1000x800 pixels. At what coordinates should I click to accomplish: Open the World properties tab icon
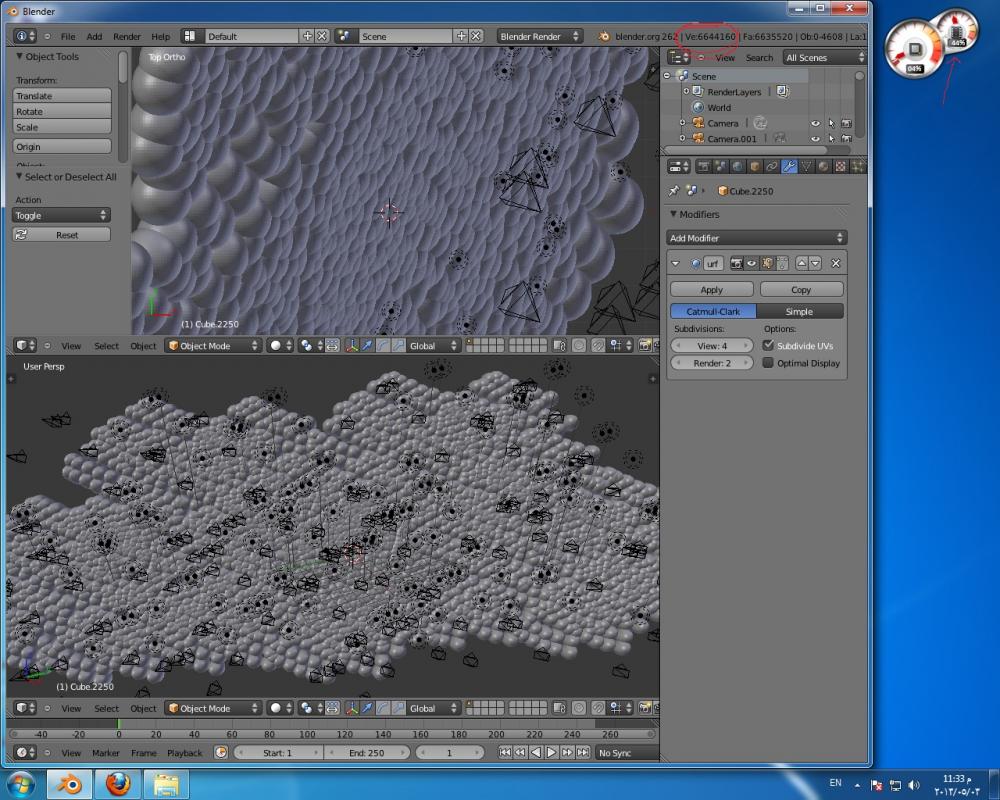coord(738,166)
